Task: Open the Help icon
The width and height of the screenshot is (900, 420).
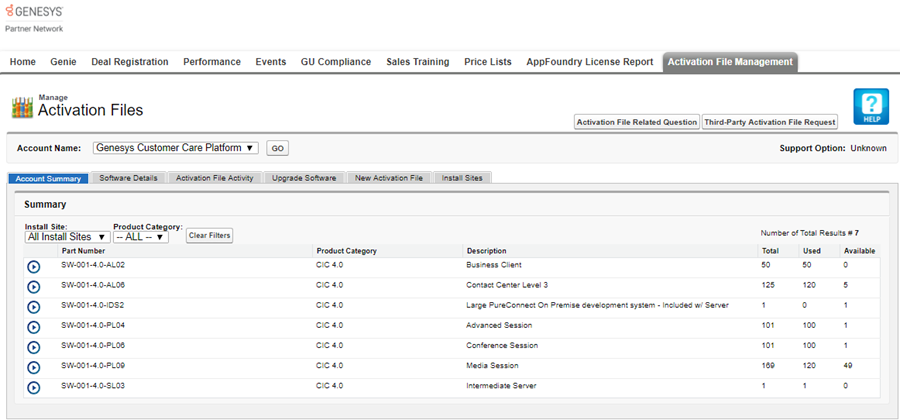Action: point(870,107)
